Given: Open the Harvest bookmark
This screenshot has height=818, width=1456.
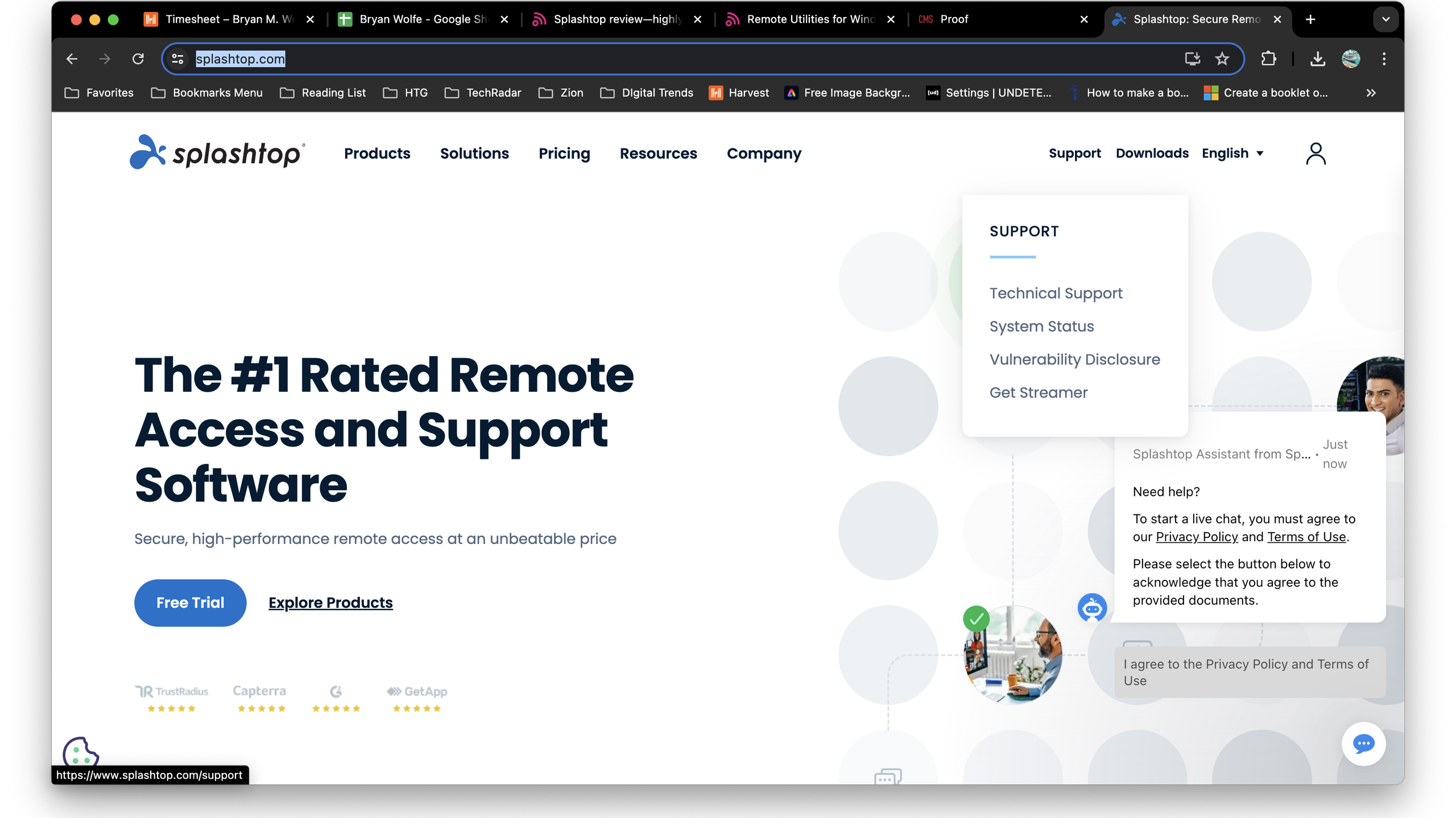Looking at the screenshot, I should pos(739,93).
